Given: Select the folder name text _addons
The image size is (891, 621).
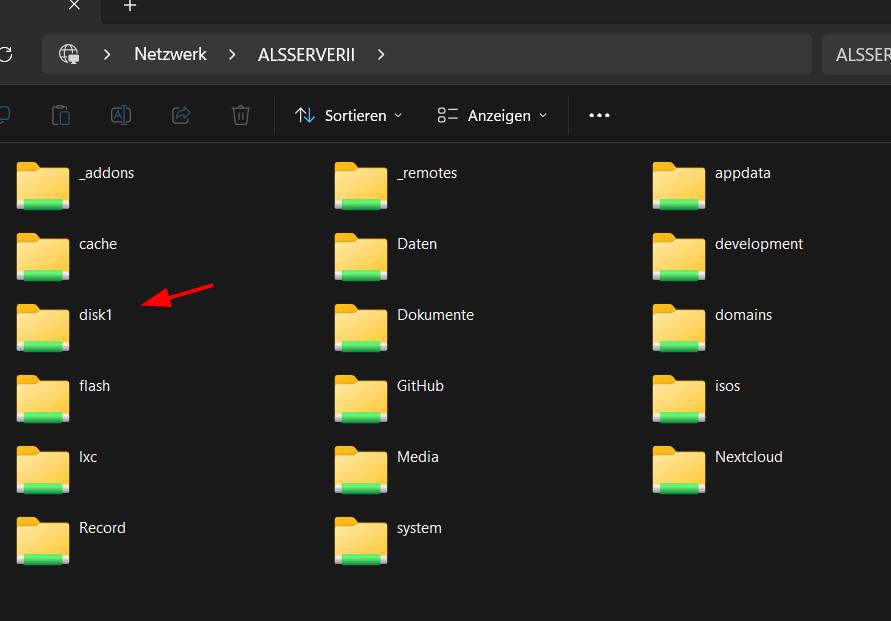Looking at the screenshot, I should tap(107, 173).
